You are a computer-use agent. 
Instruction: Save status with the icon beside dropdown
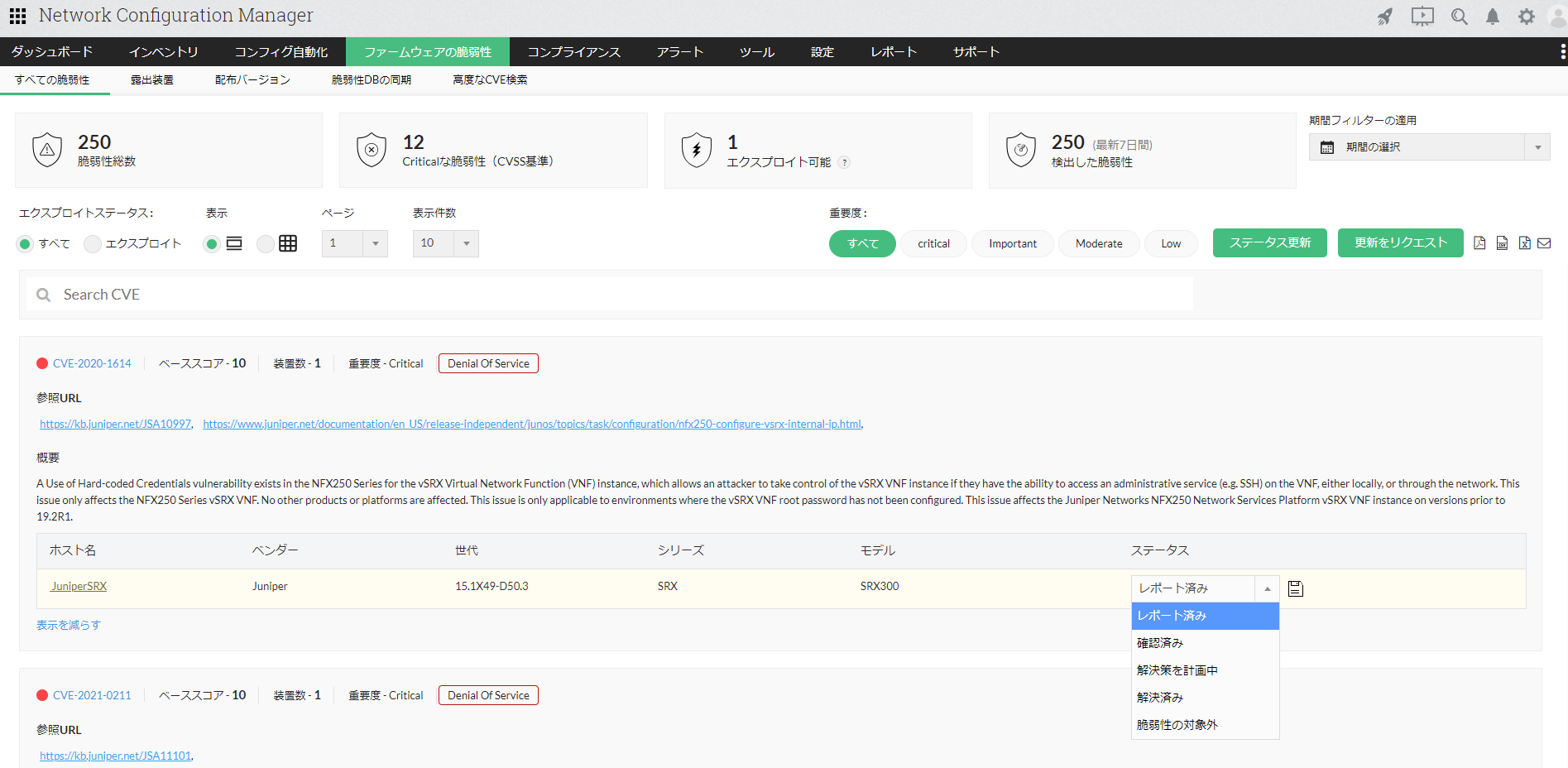[1296, 588]
